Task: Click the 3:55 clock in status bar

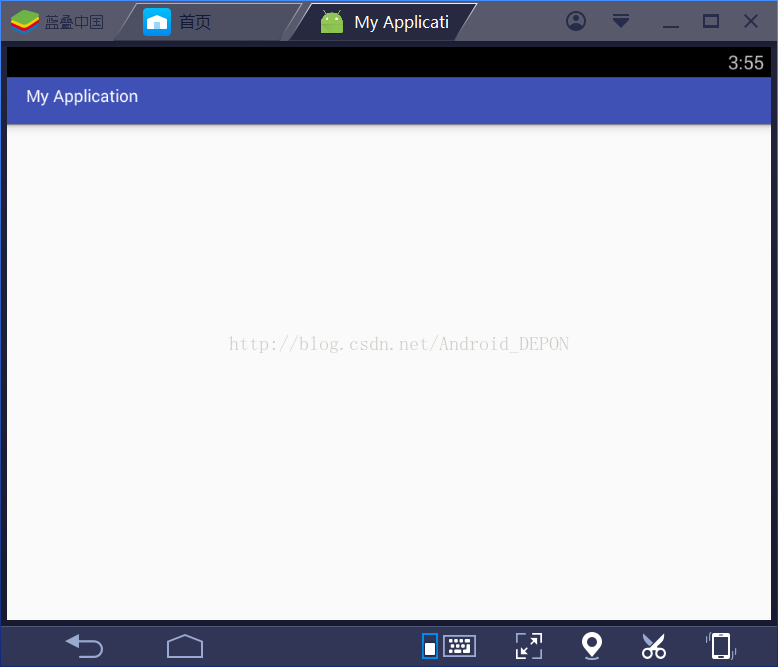Action: (x=745, y=63)
